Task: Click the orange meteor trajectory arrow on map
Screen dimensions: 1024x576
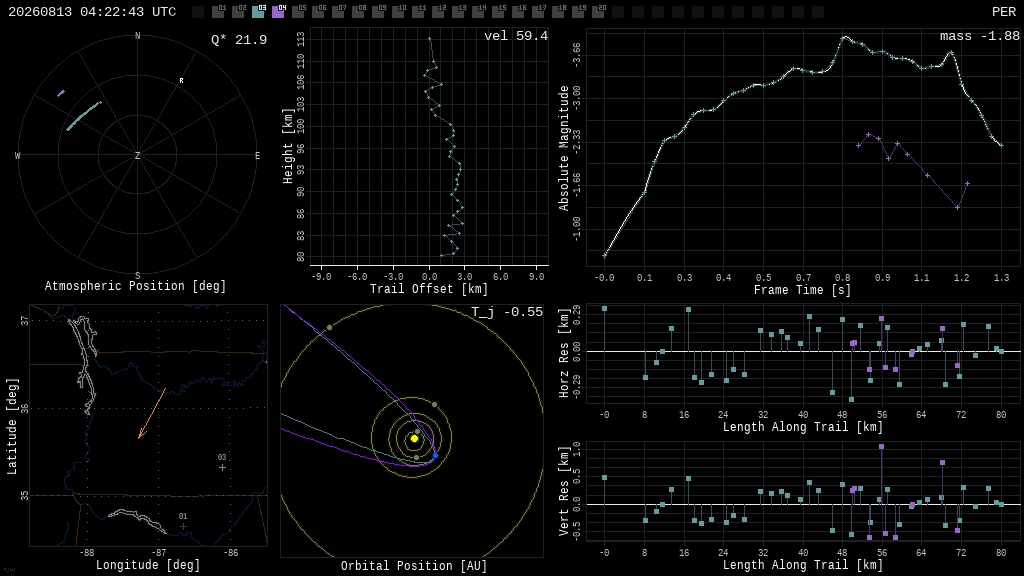Action: pos(152,413)
